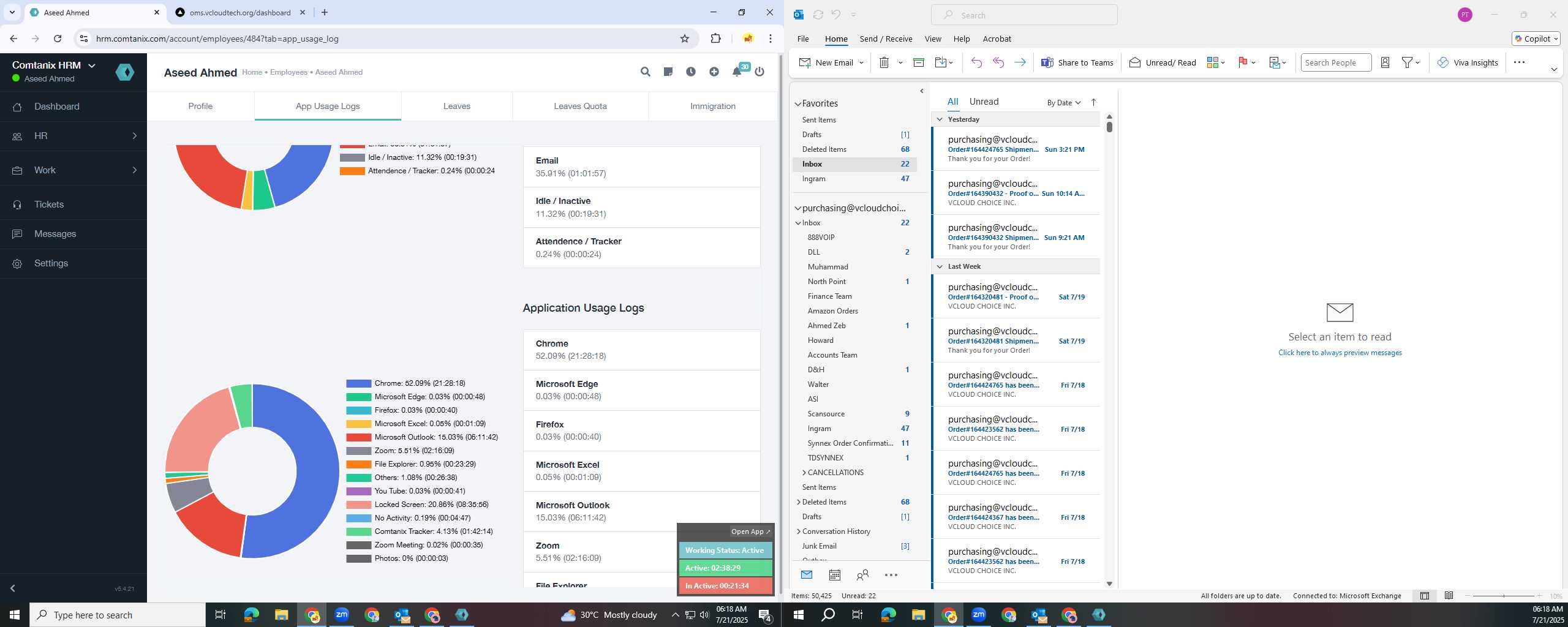
Task: Switch to Outlook reading view in status bar
Action: [1449, 596]
